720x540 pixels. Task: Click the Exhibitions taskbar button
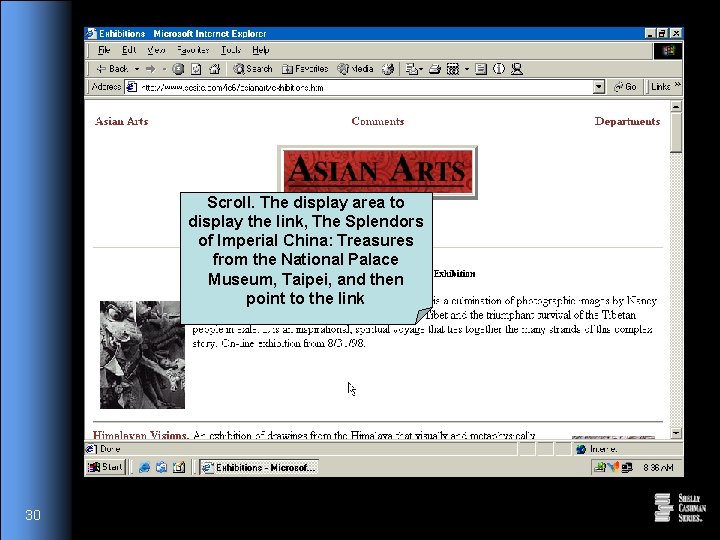pyautogui.click(x=259, y=467)
